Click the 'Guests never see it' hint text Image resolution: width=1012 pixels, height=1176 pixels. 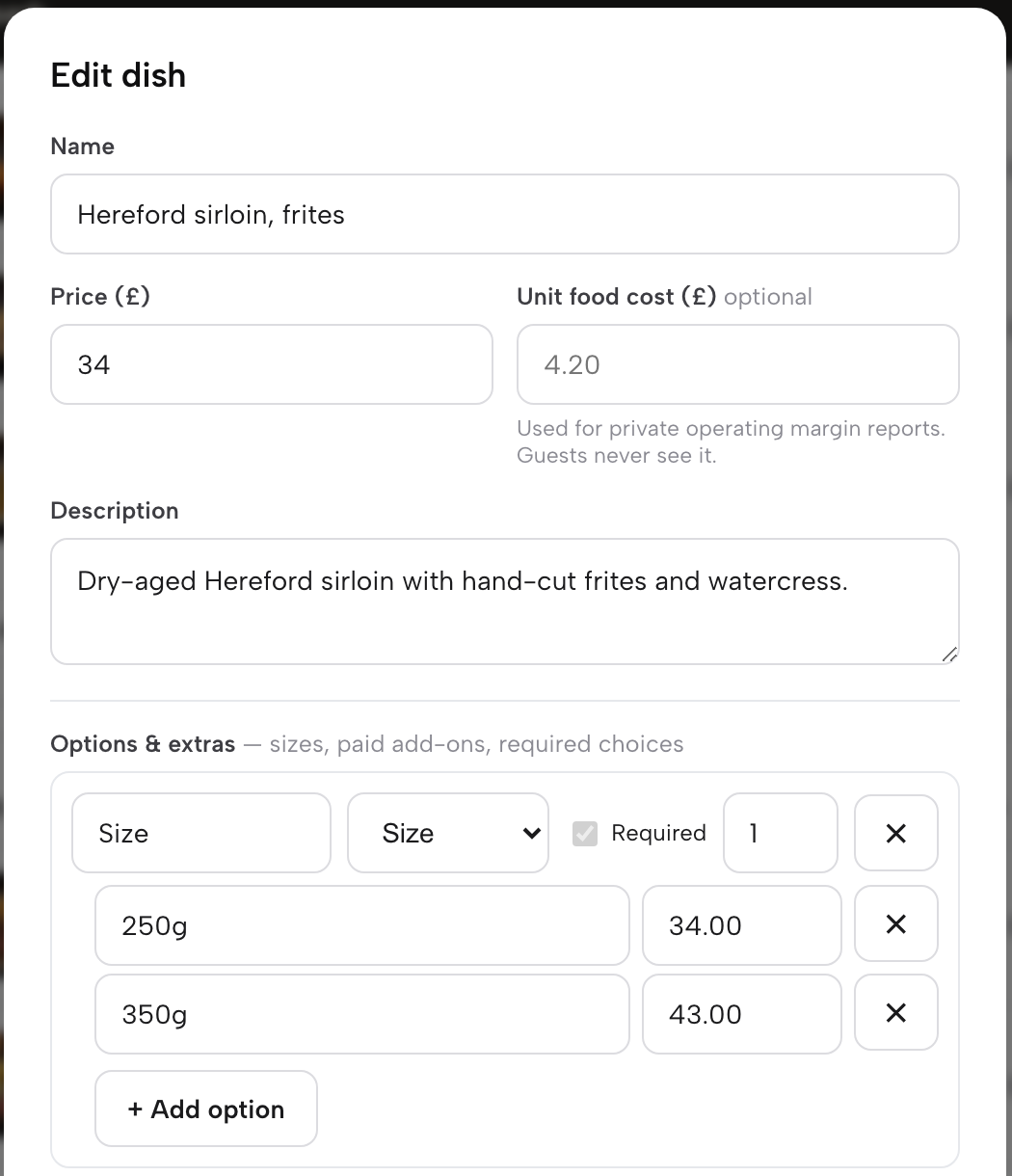click(617, 455)
